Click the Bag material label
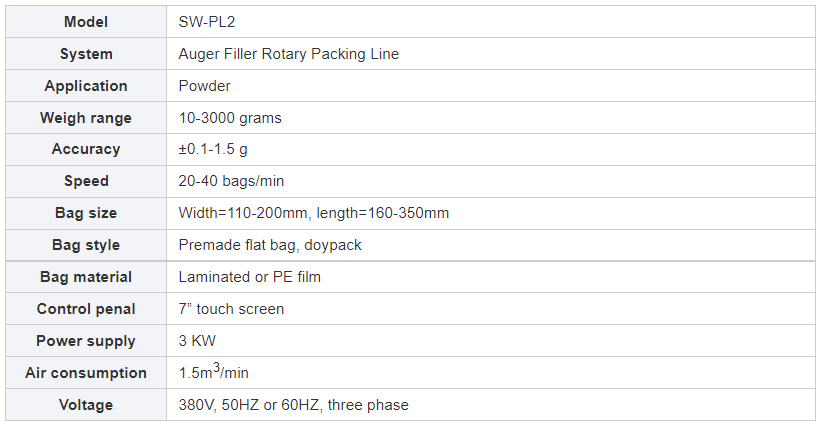This screenshot has width=822, height=428. 86,277
